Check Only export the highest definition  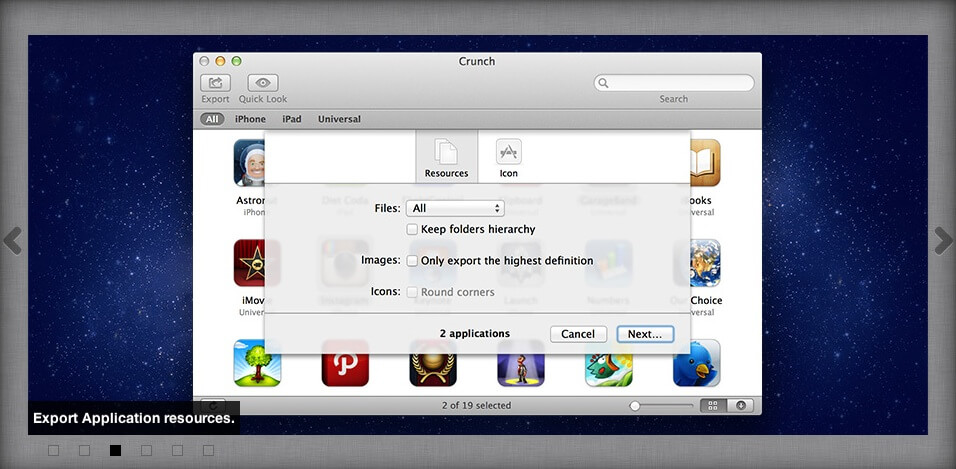[x=412, y=260]
